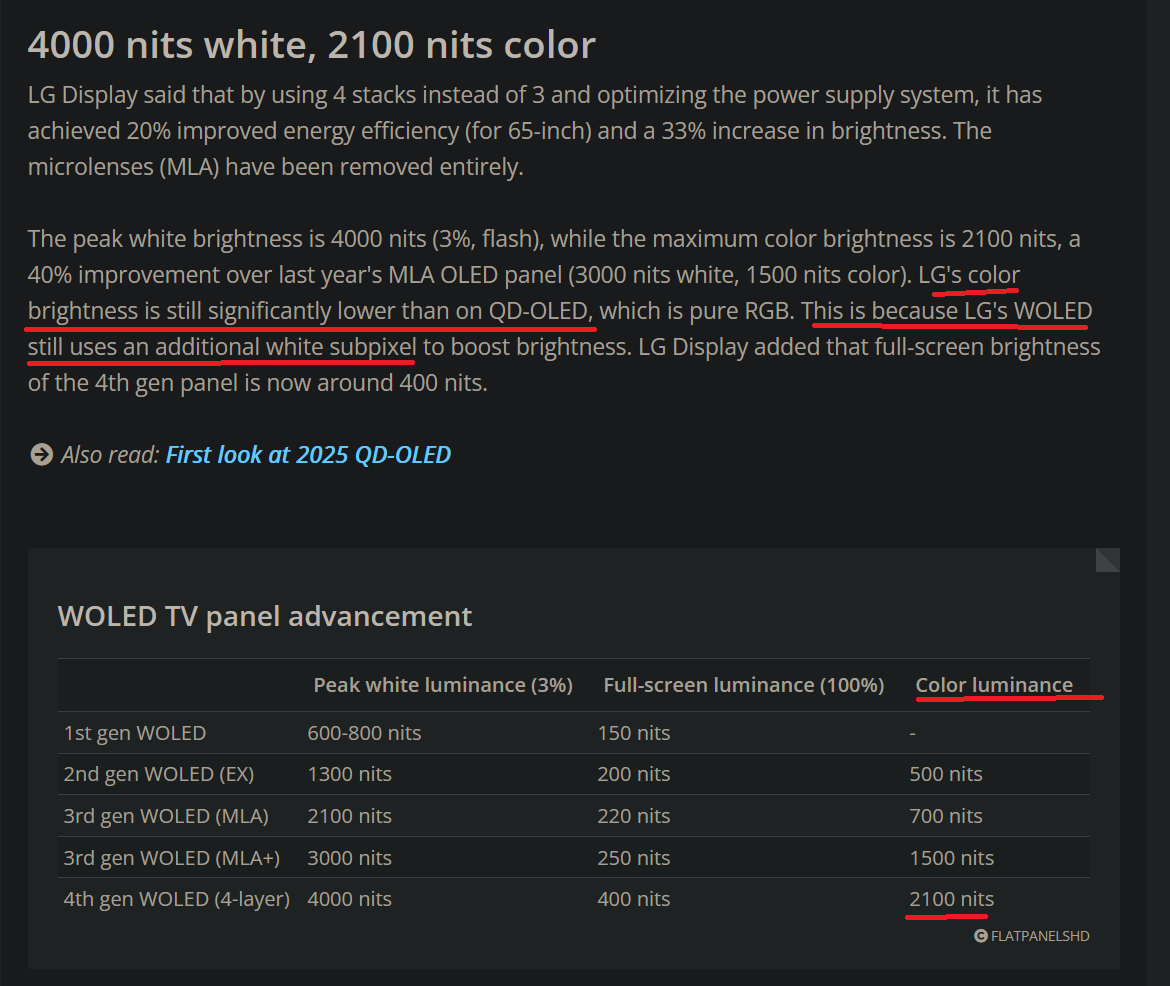Click the '150 nits' cell
Viewport: 1170px width, 986px height.
634,733
